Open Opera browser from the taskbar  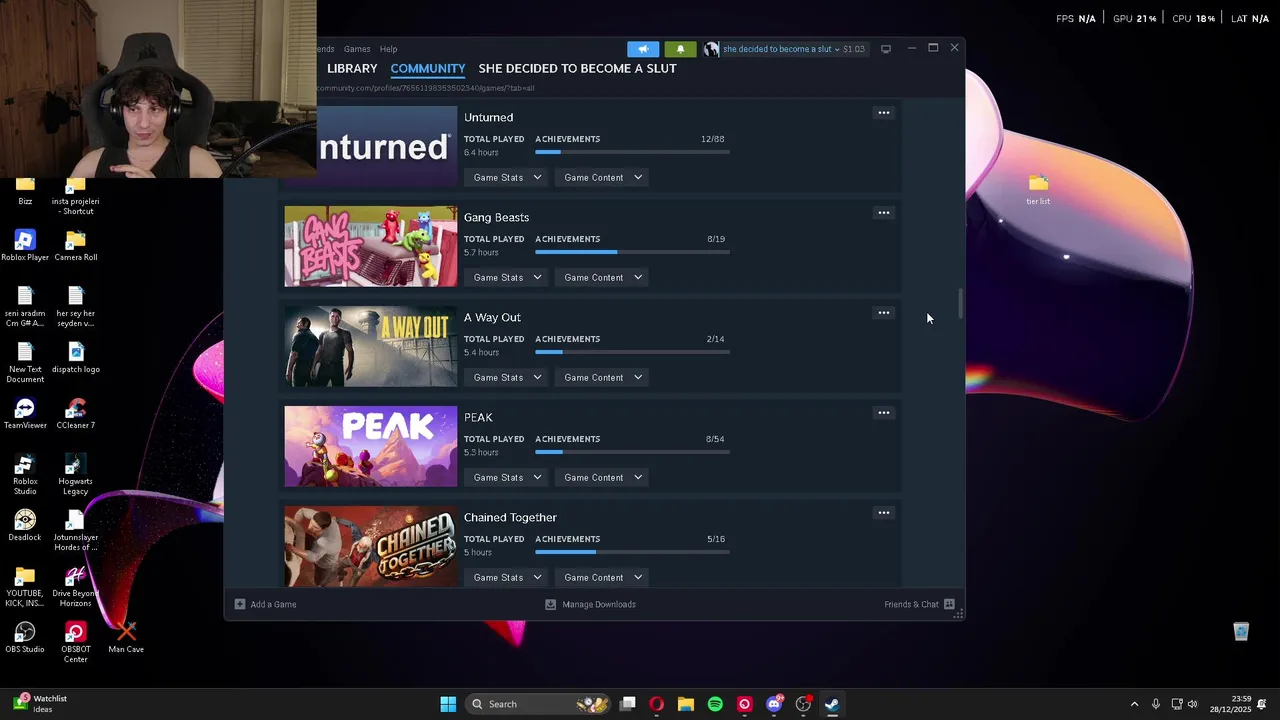pyautogui.click(x=656, y=704)
